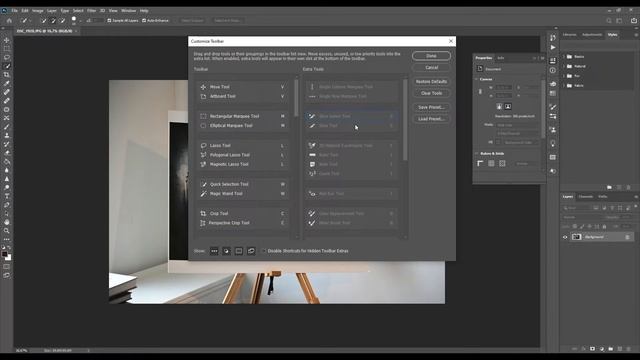
Task: Click the Play actions icon in panel dock
Action: click(x=553, y=47)
